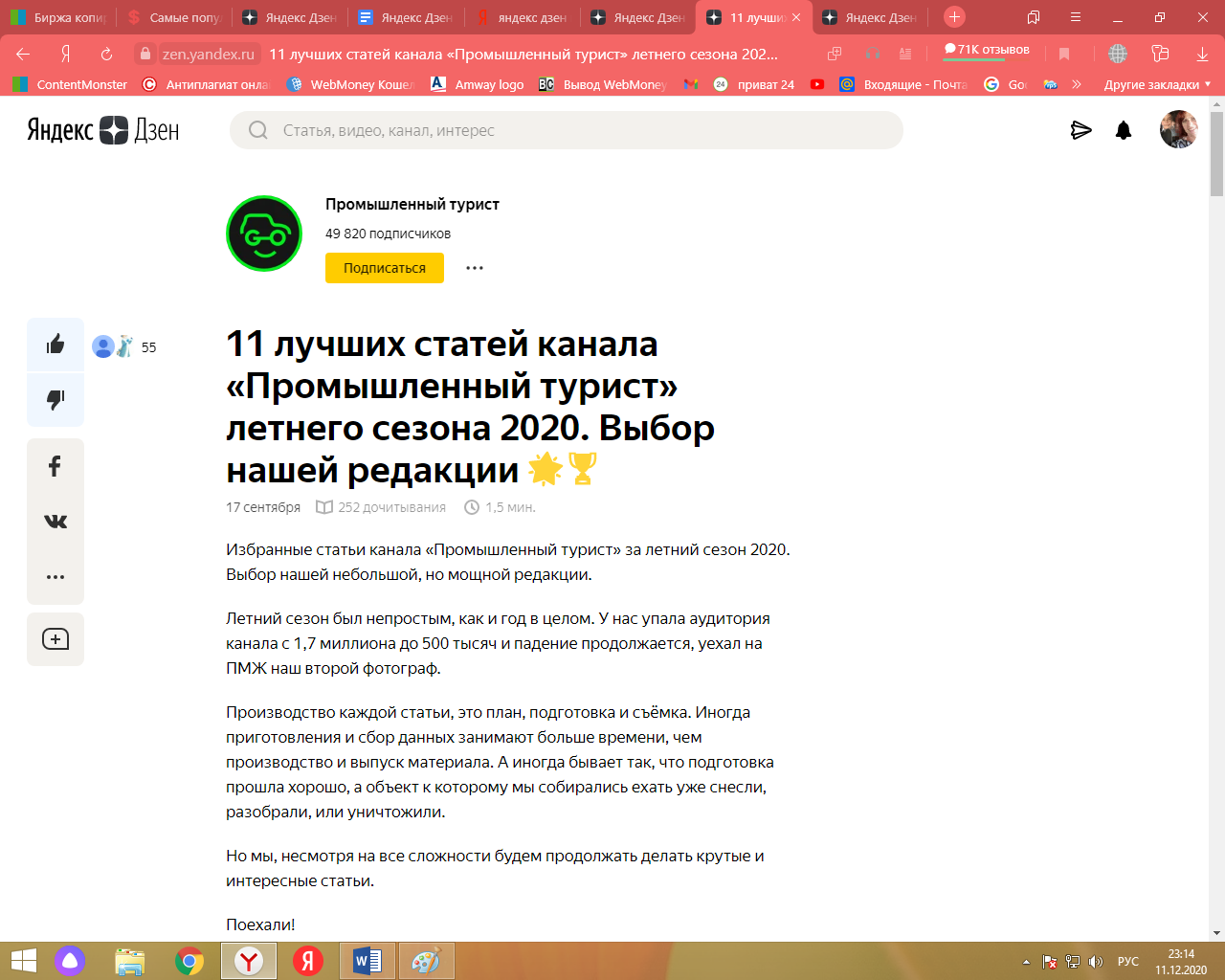The image size is (1225, 980).
Task: Bookmark this page with flag icon
Action: click(1064, 54)
